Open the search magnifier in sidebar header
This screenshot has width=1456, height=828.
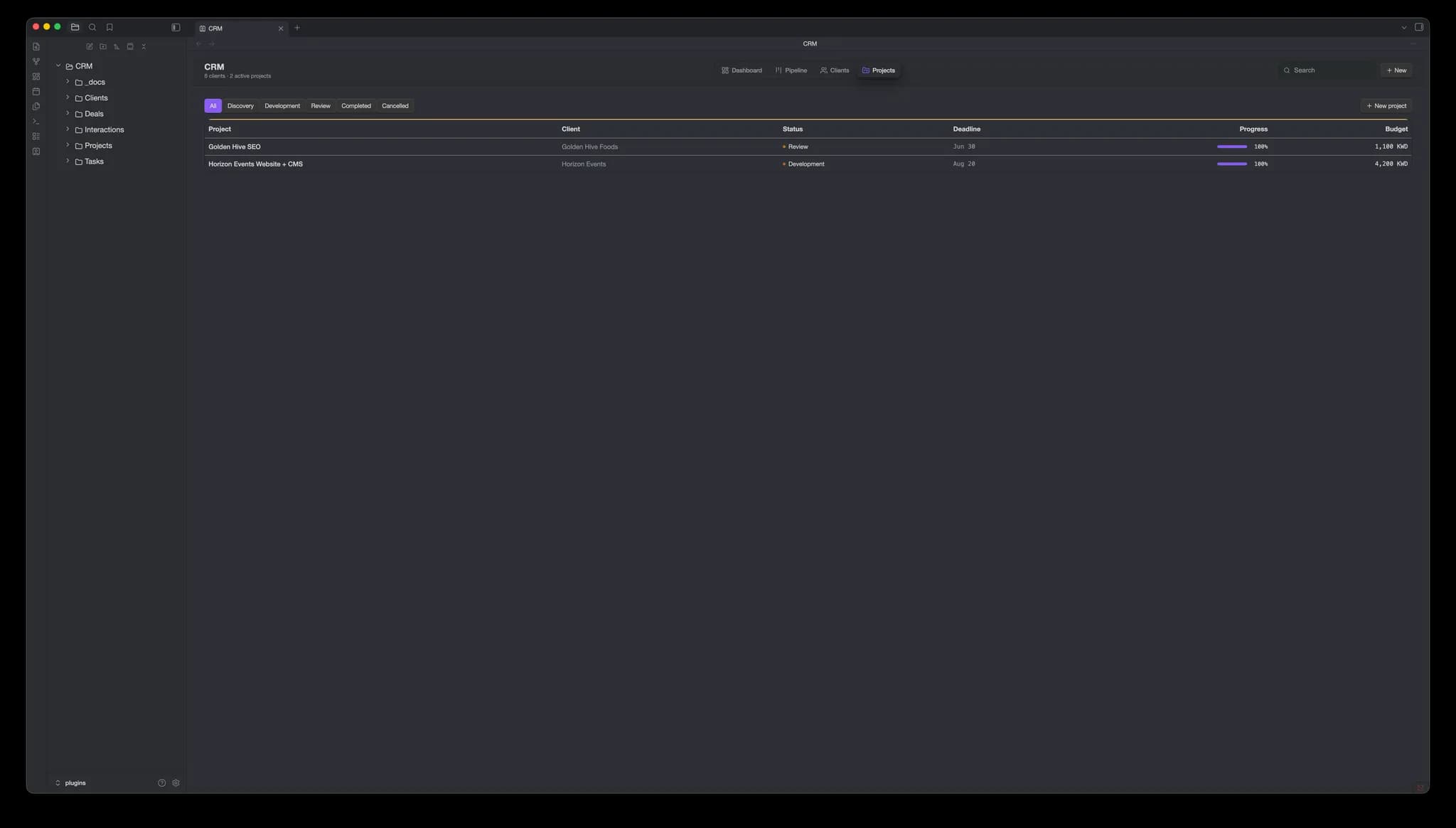point(92,27)
